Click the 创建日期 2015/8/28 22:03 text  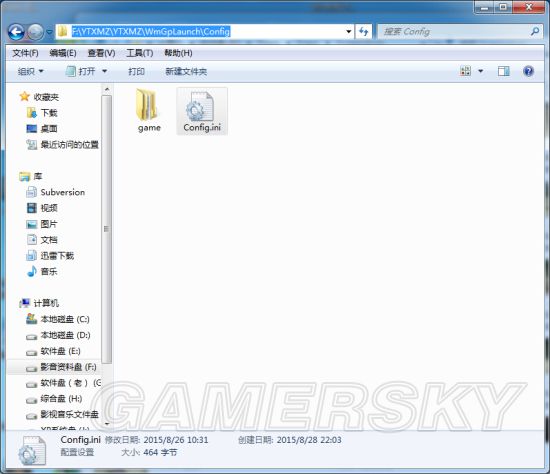[290, 440]
